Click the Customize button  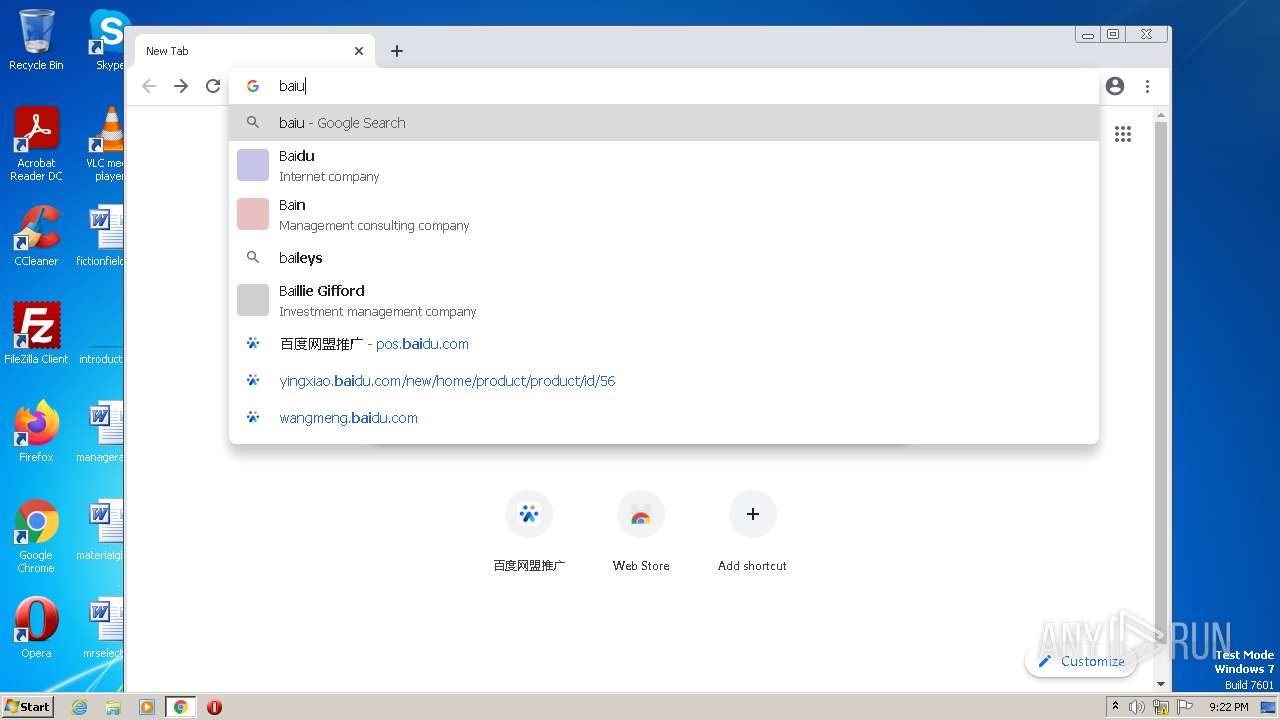click(1081, 661)
